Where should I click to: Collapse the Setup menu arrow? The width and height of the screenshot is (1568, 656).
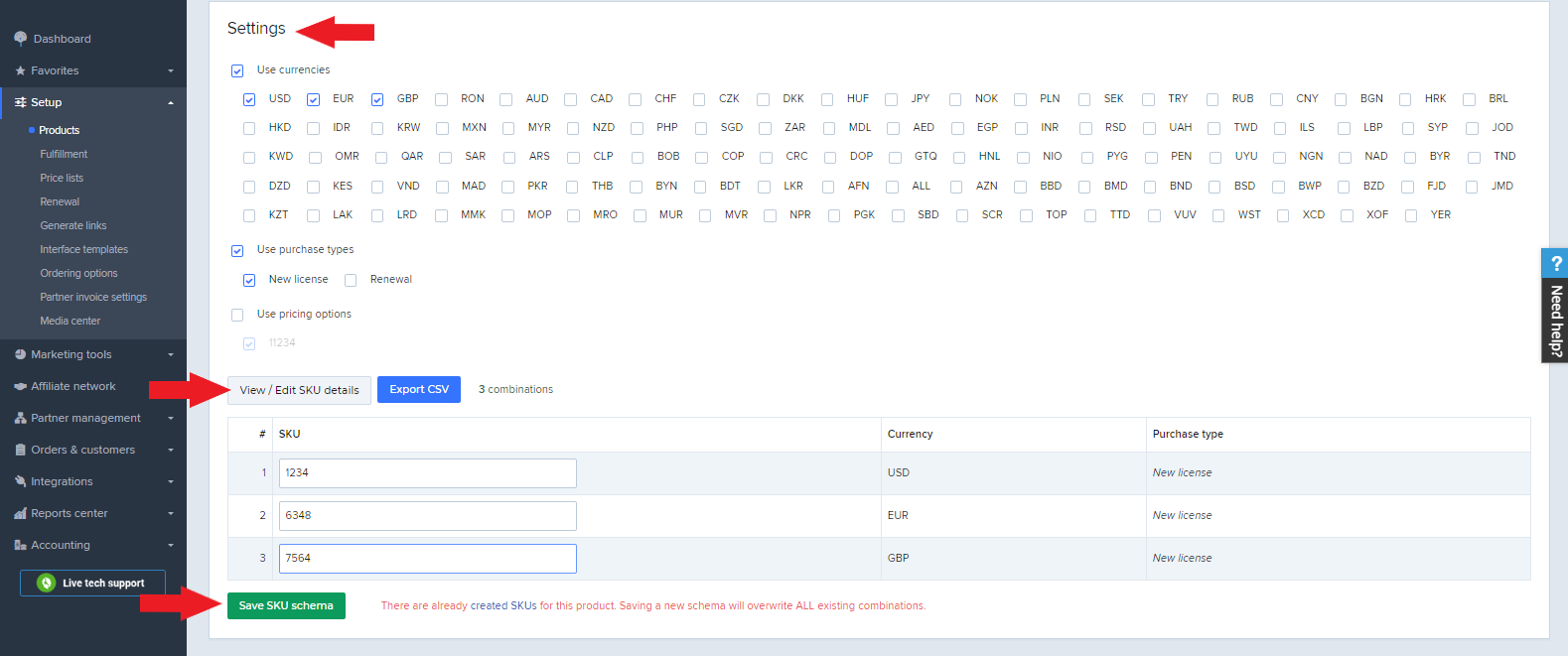pos(171,102)
